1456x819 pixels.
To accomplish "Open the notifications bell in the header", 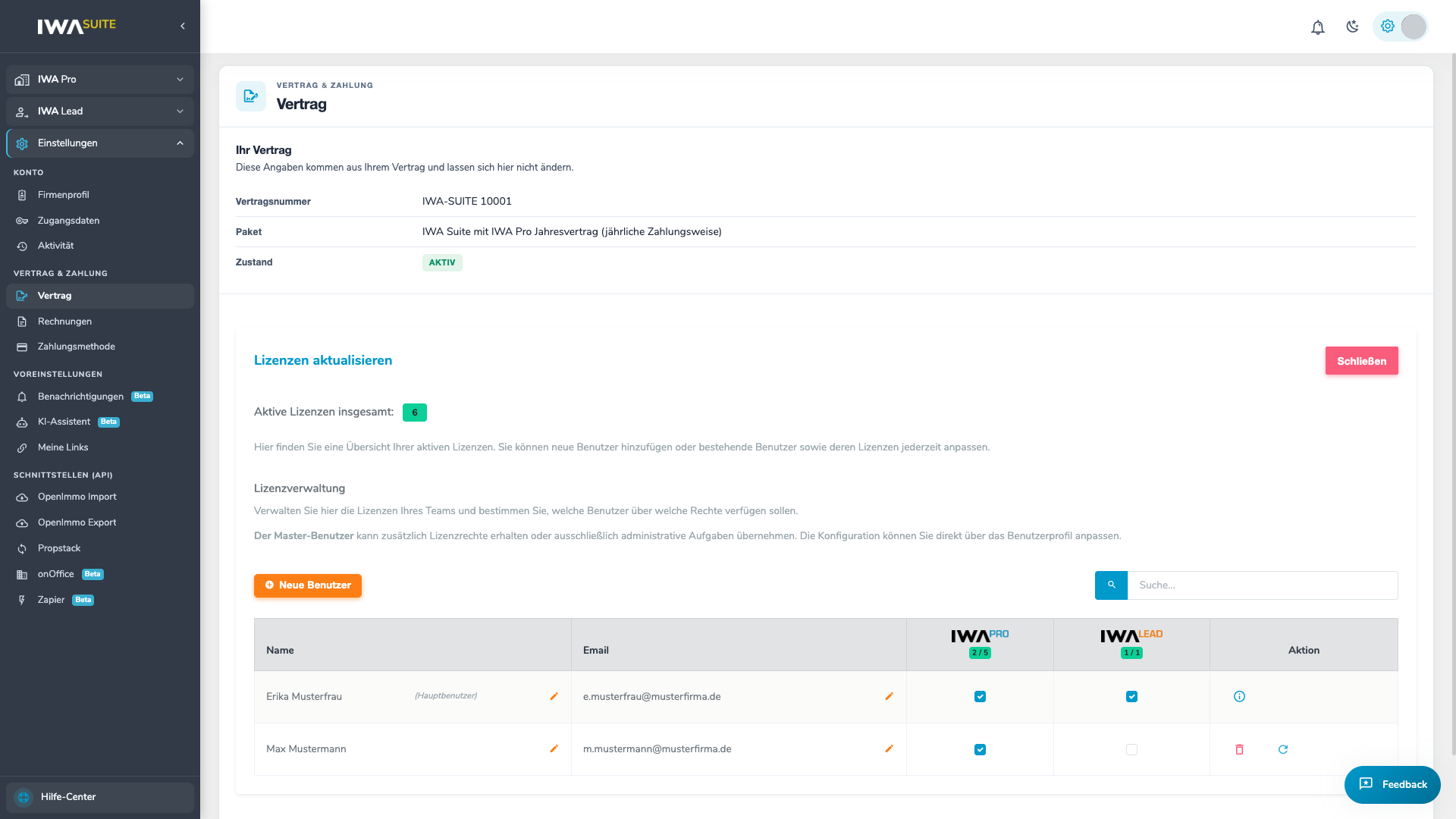I will [x=1318, y=27].
